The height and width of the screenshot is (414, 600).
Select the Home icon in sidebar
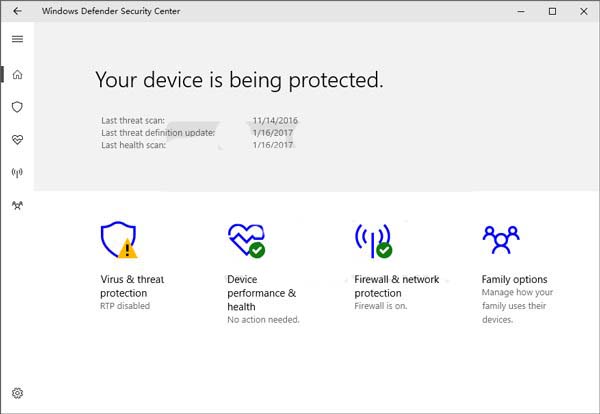tap(17, 74)
